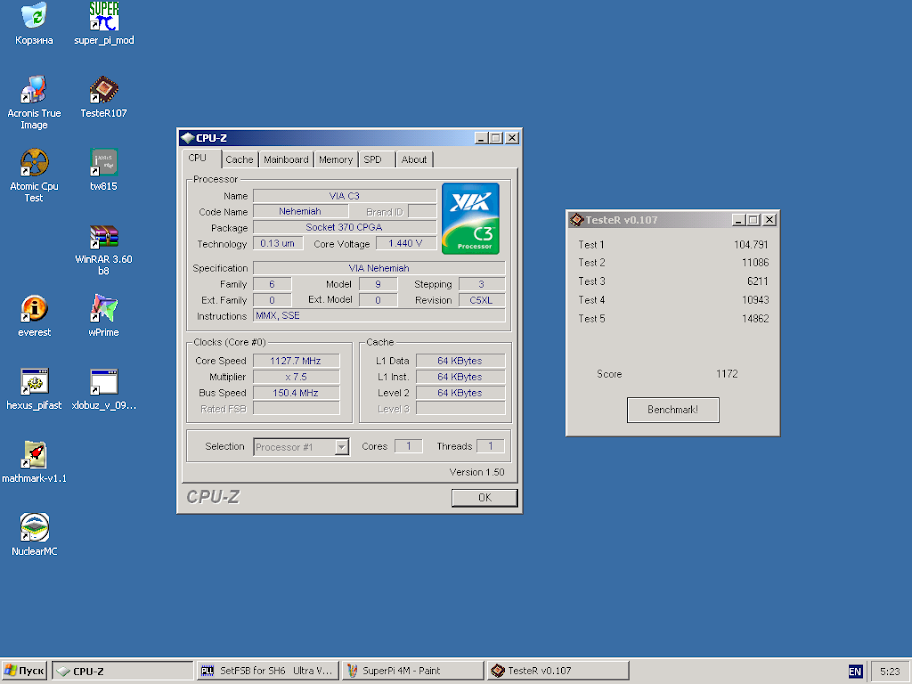Click the Specification field VIA Nehemiah
The height and width of the screenshot is (684, 912).
379,268
